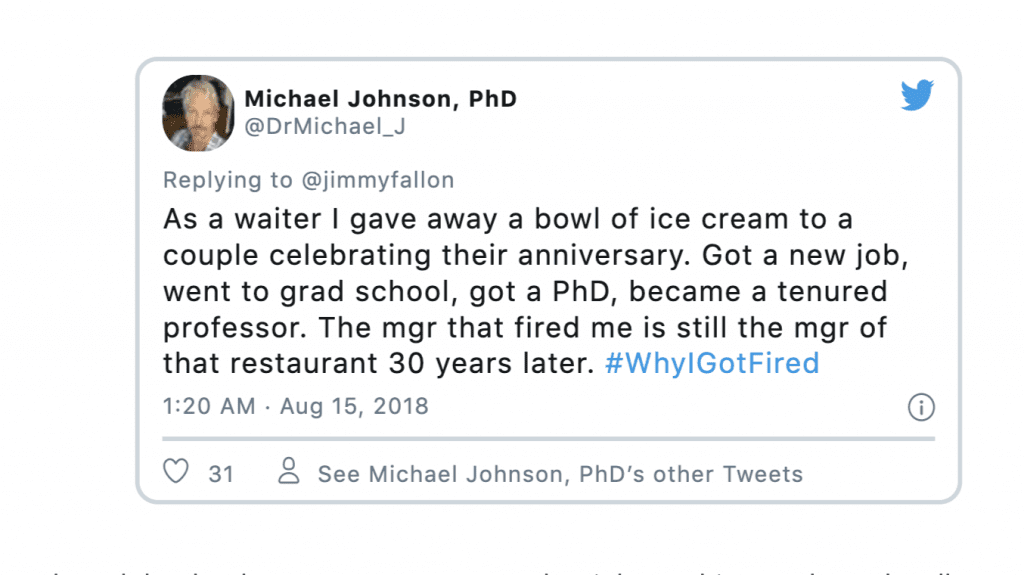Open Michael Johnson's profile avatar
Viewport: 1024px width, 575px height.
tap(199, 113)
